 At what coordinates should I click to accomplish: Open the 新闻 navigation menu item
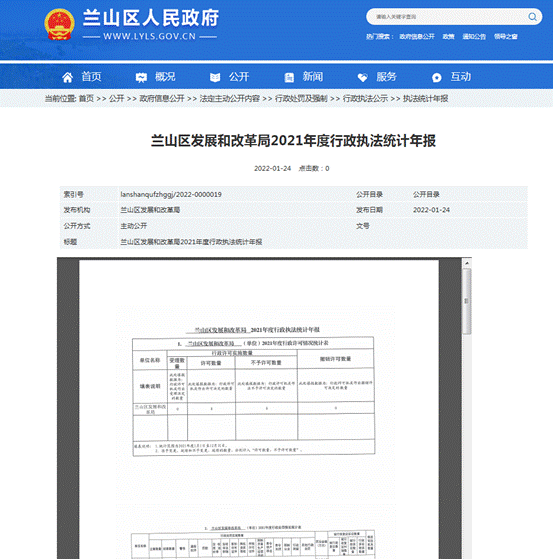click(313, 77)
